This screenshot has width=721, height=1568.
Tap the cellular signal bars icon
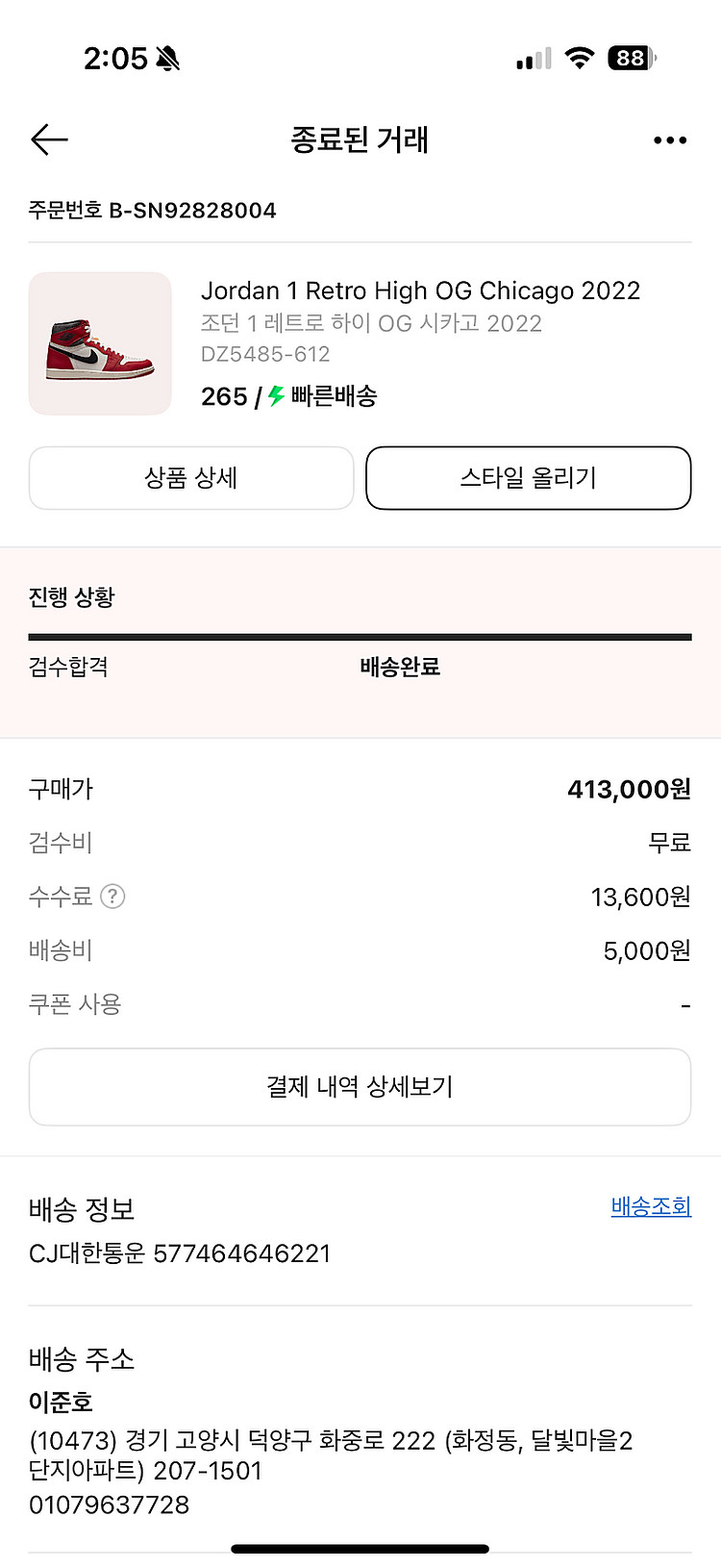pyautogui.click(x=534, y=59)
